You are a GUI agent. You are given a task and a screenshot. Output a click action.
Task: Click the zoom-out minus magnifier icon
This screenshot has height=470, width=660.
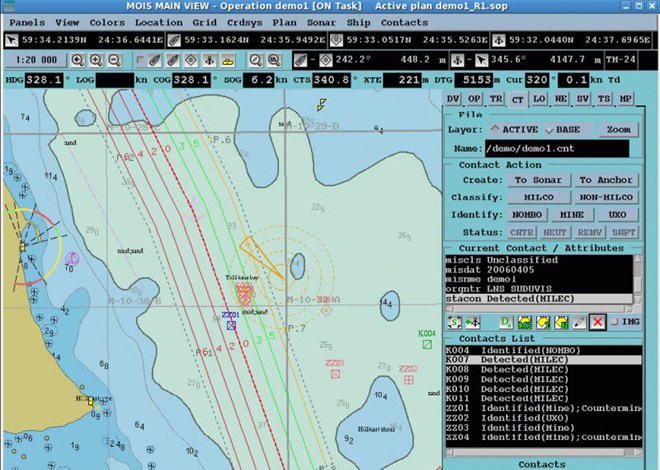(x=114, y=60)
